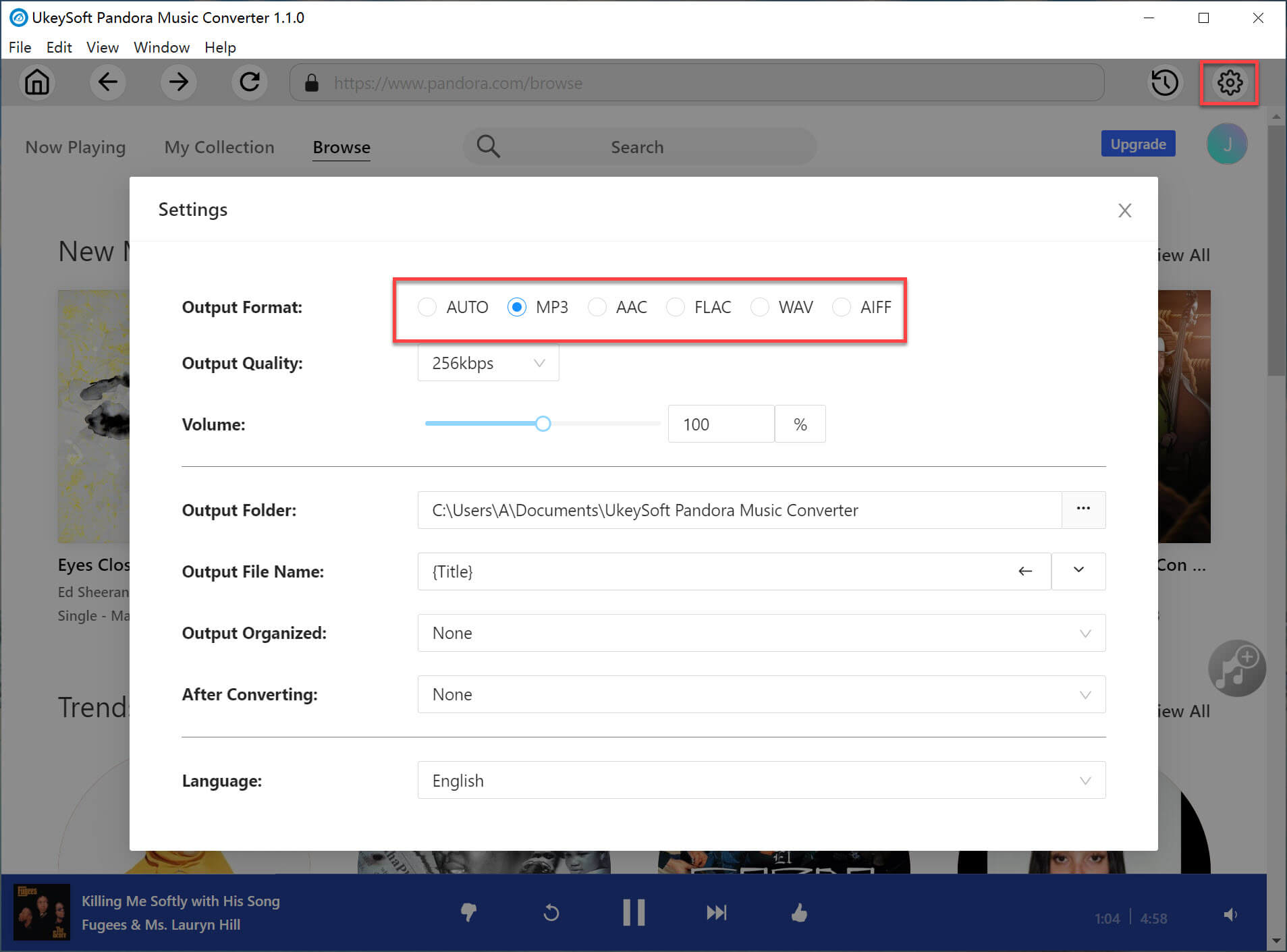Maximize the application window
Image resolution: width=1287 pixels, height=952 pixels.
tap(1203, 18)
